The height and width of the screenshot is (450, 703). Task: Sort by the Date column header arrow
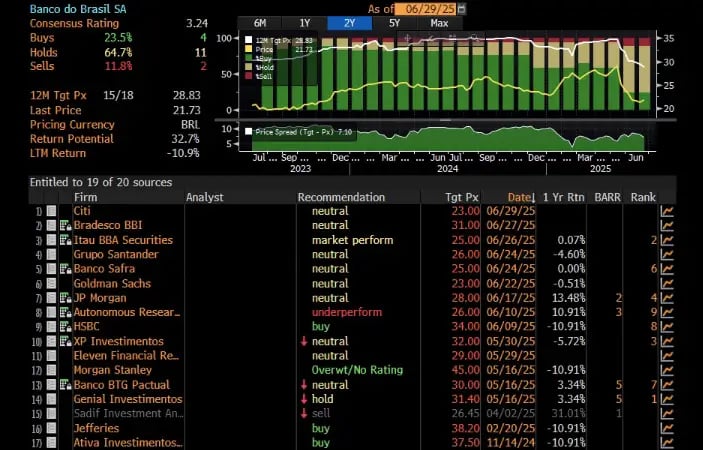click(x=533, y=198)
